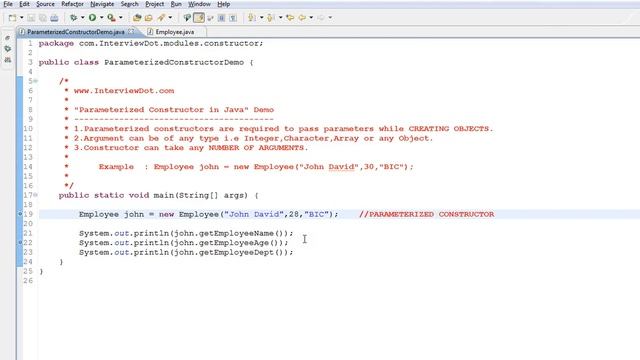Toggle Show Whitespace Characters icon
This screenshot has height=360, width=640.
click(233, 18)
